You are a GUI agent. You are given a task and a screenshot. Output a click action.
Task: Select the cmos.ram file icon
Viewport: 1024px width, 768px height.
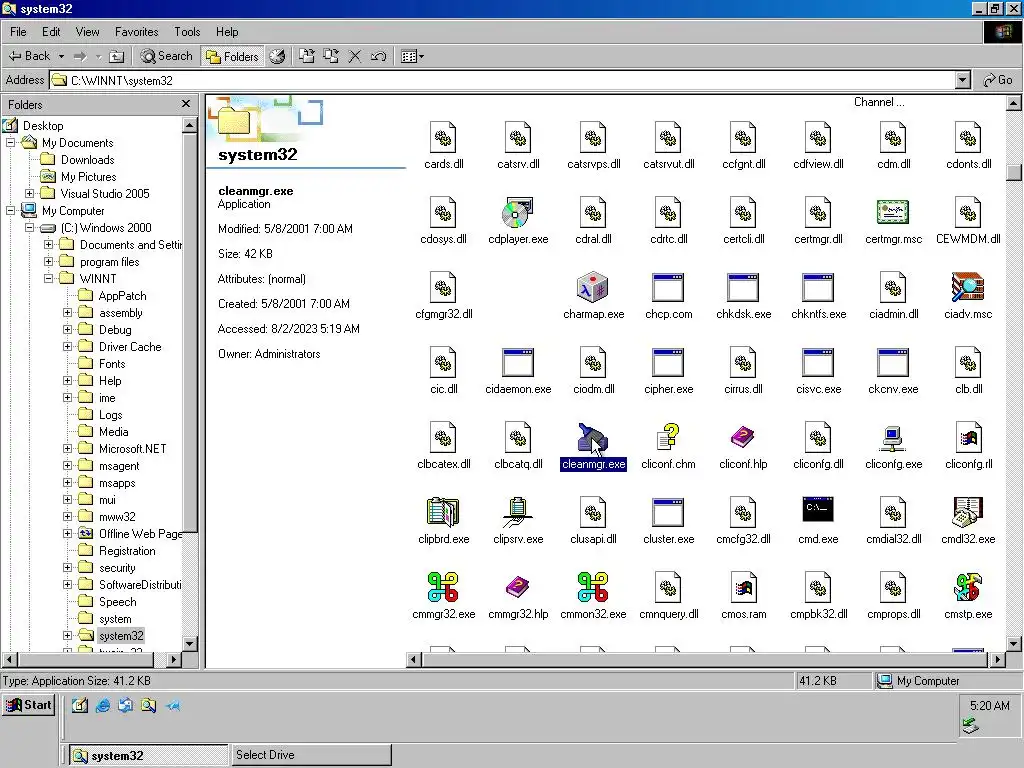pyautogui.click(x=743, y=587)
